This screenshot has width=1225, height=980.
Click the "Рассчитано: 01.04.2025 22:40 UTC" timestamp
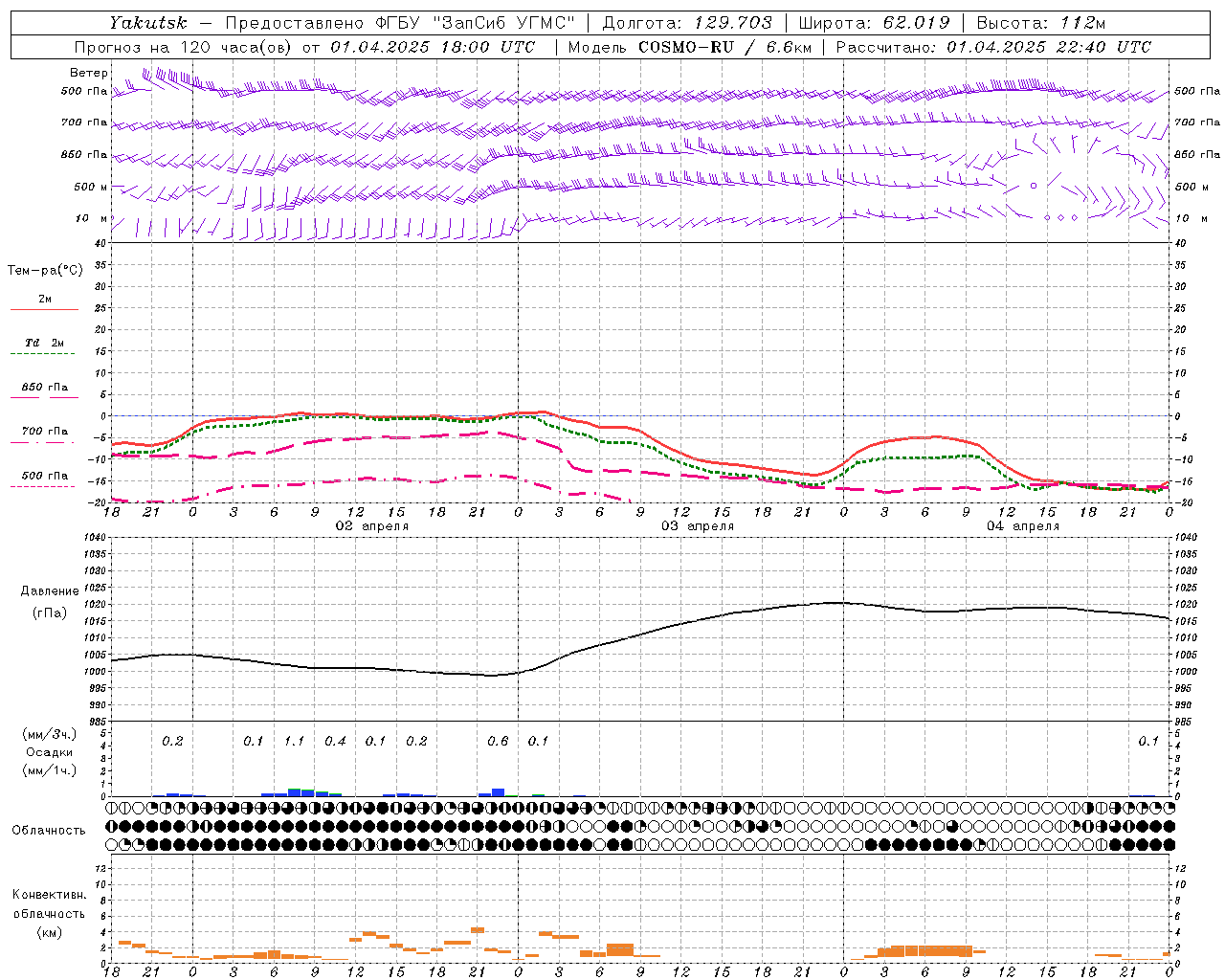[x=993, y=47]
